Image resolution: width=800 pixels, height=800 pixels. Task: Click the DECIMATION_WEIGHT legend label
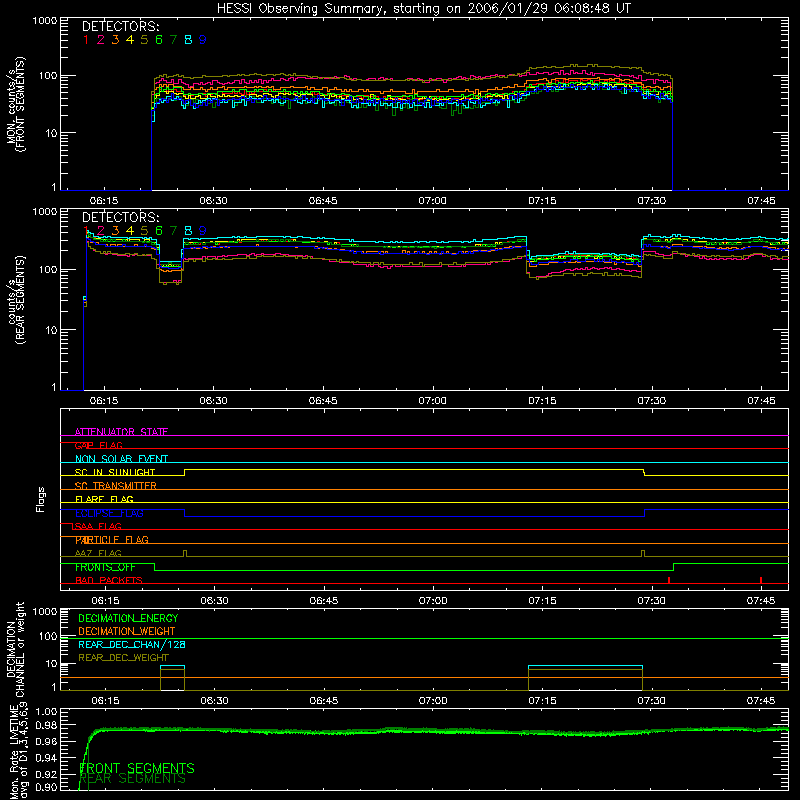(x=127, y=632)
